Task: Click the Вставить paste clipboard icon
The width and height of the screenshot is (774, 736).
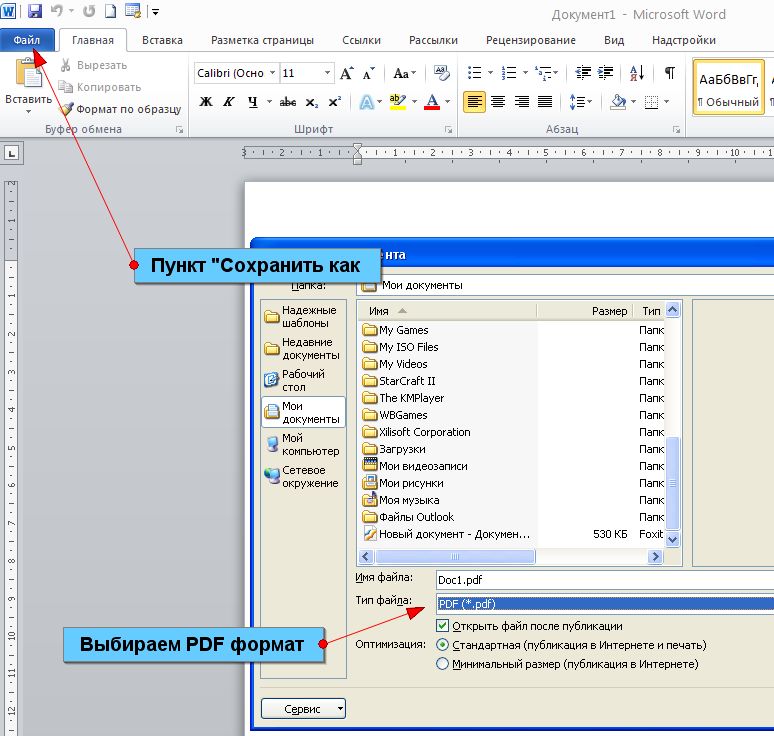Action: tap(29, 73)
